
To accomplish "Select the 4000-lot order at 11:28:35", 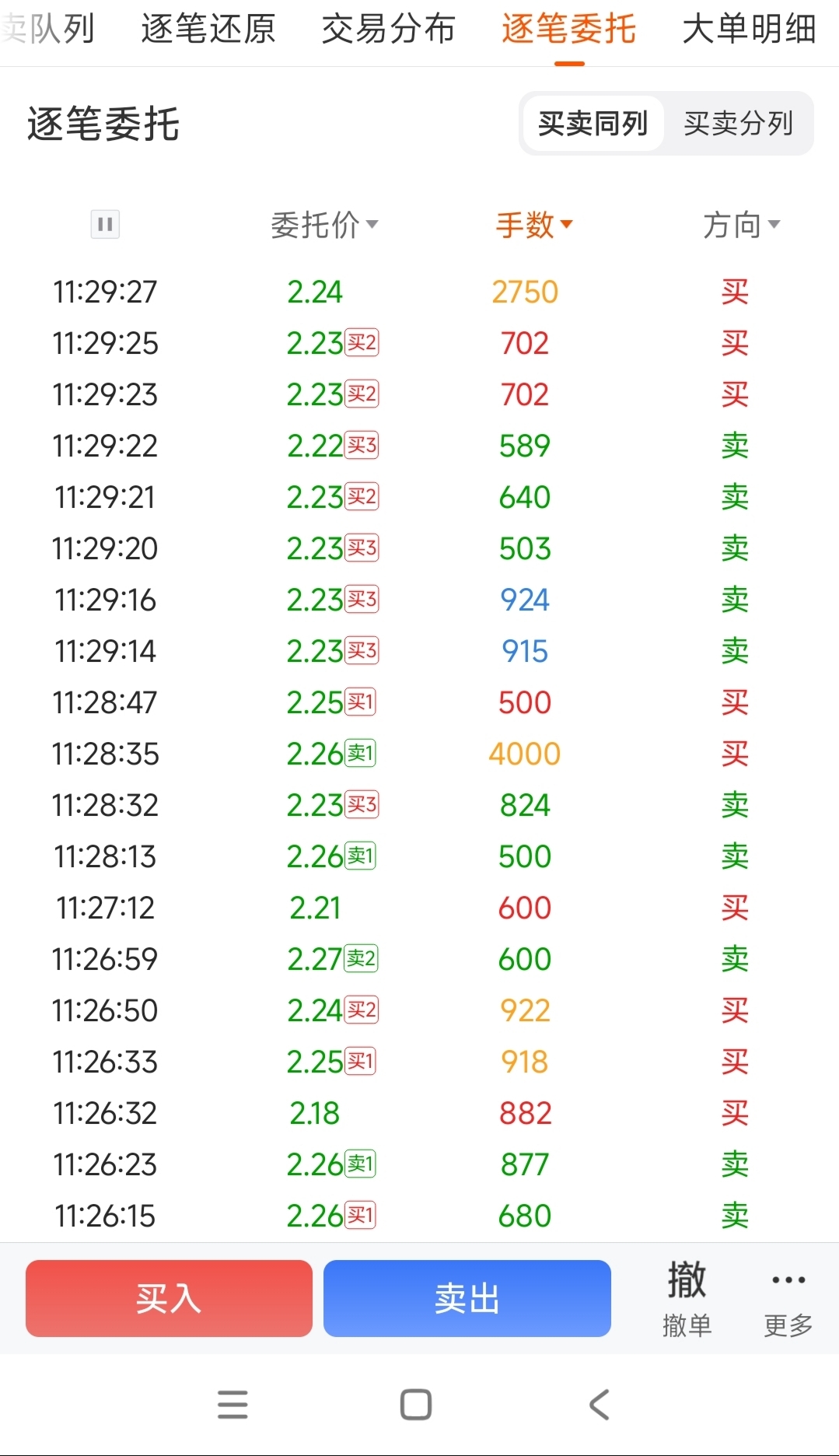I will point(420,754).
